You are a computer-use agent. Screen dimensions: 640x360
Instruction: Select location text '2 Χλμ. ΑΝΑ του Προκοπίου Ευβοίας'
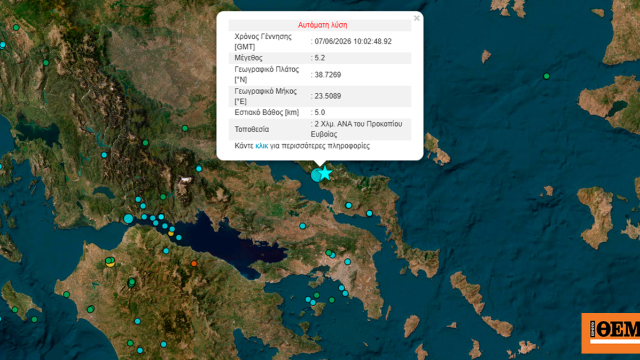point(356,129)
